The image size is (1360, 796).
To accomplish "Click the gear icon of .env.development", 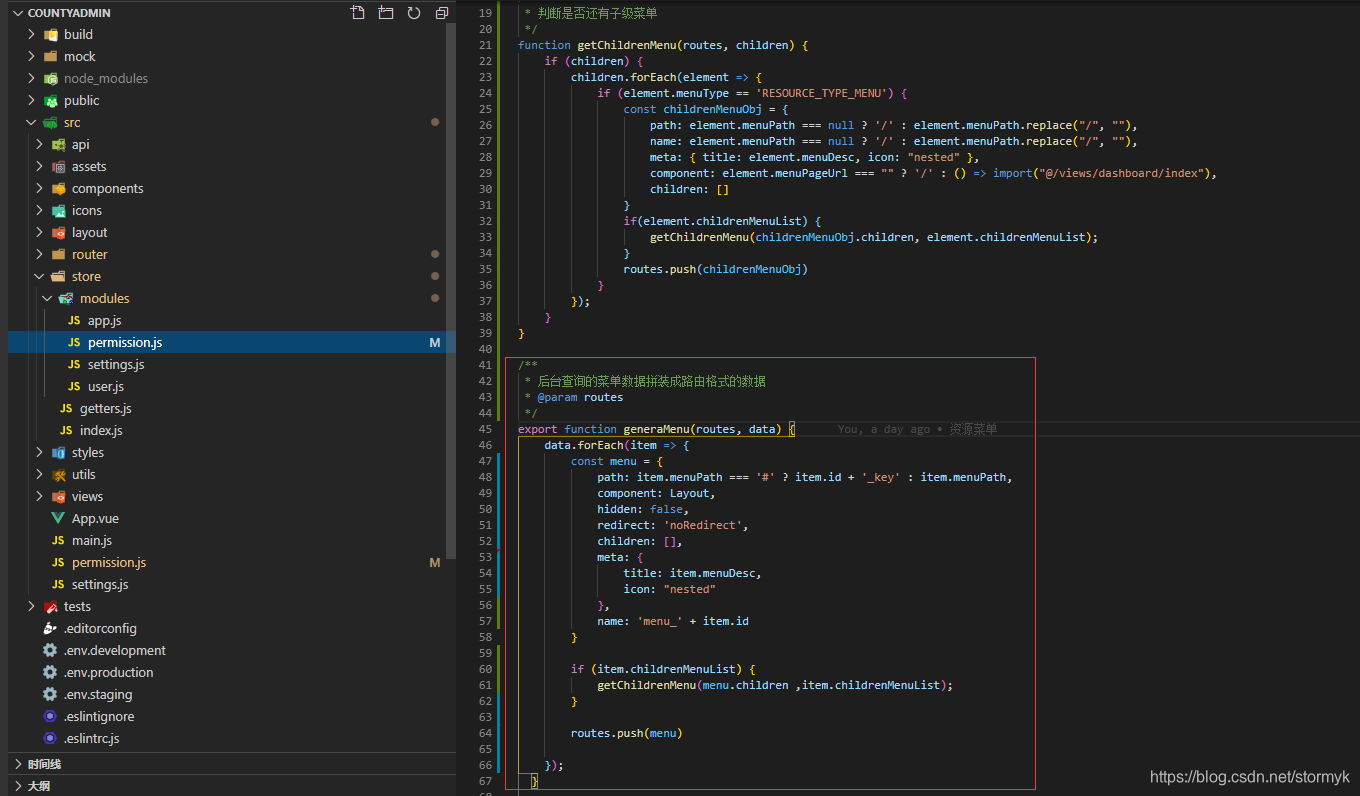I will (x=51, y=650).
